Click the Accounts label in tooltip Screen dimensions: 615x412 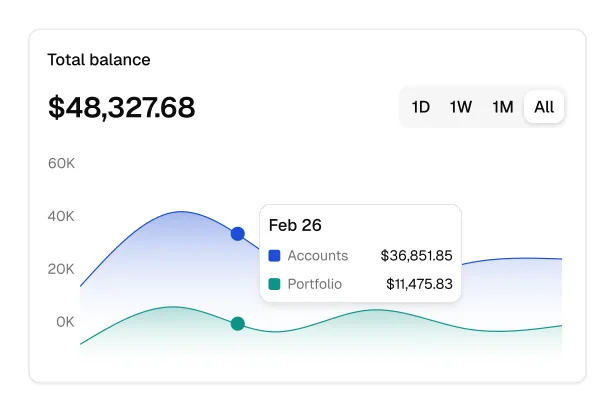(x=318, y=256)
